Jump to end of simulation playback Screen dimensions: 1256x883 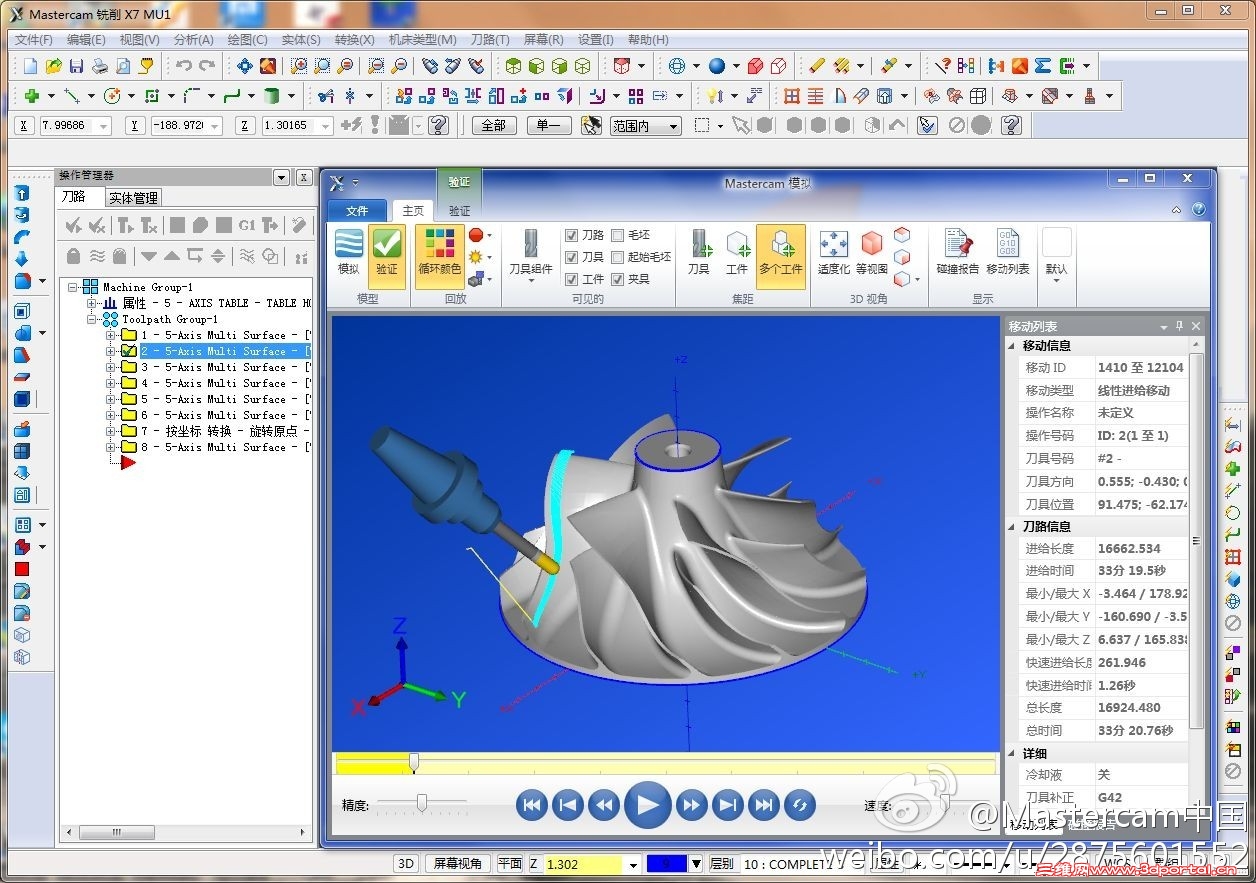click(764, 804)
